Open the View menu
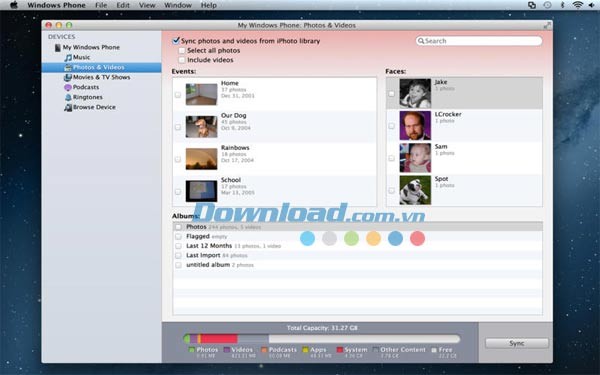Screen dimensions: 600x375 (x=147, y=5)
